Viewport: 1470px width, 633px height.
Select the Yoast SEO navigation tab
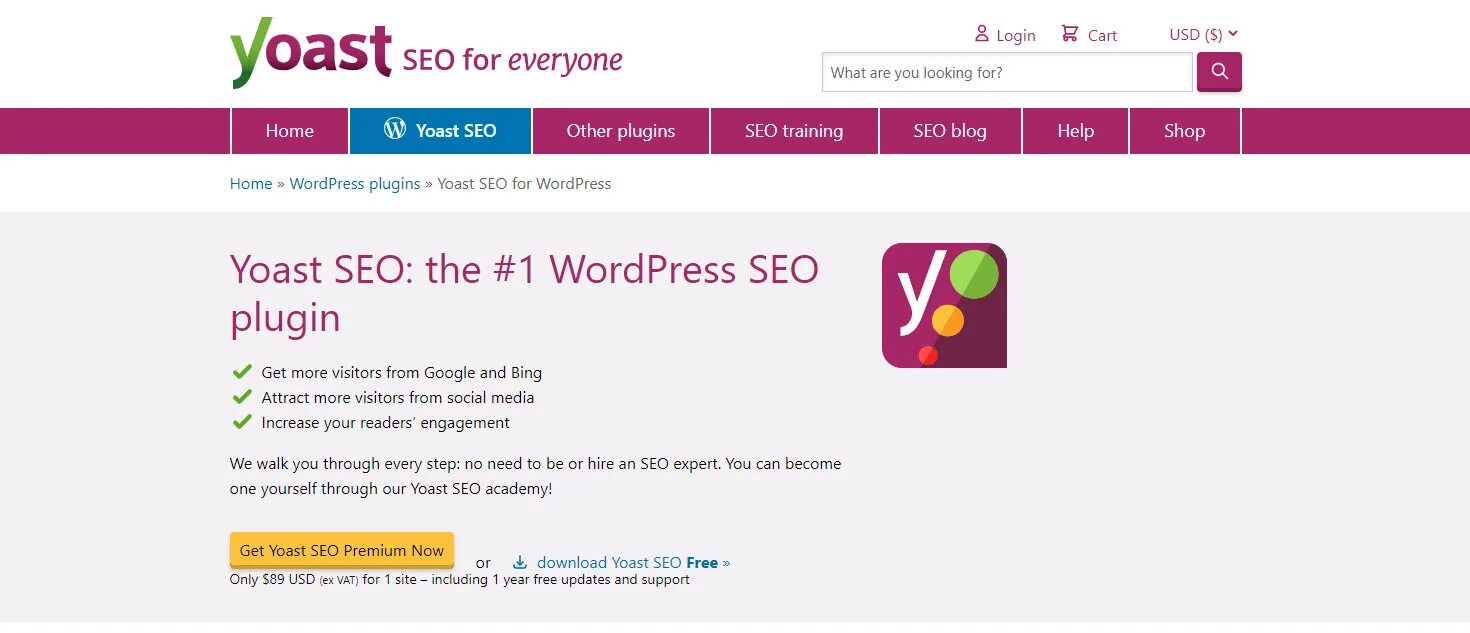[440, 131]
